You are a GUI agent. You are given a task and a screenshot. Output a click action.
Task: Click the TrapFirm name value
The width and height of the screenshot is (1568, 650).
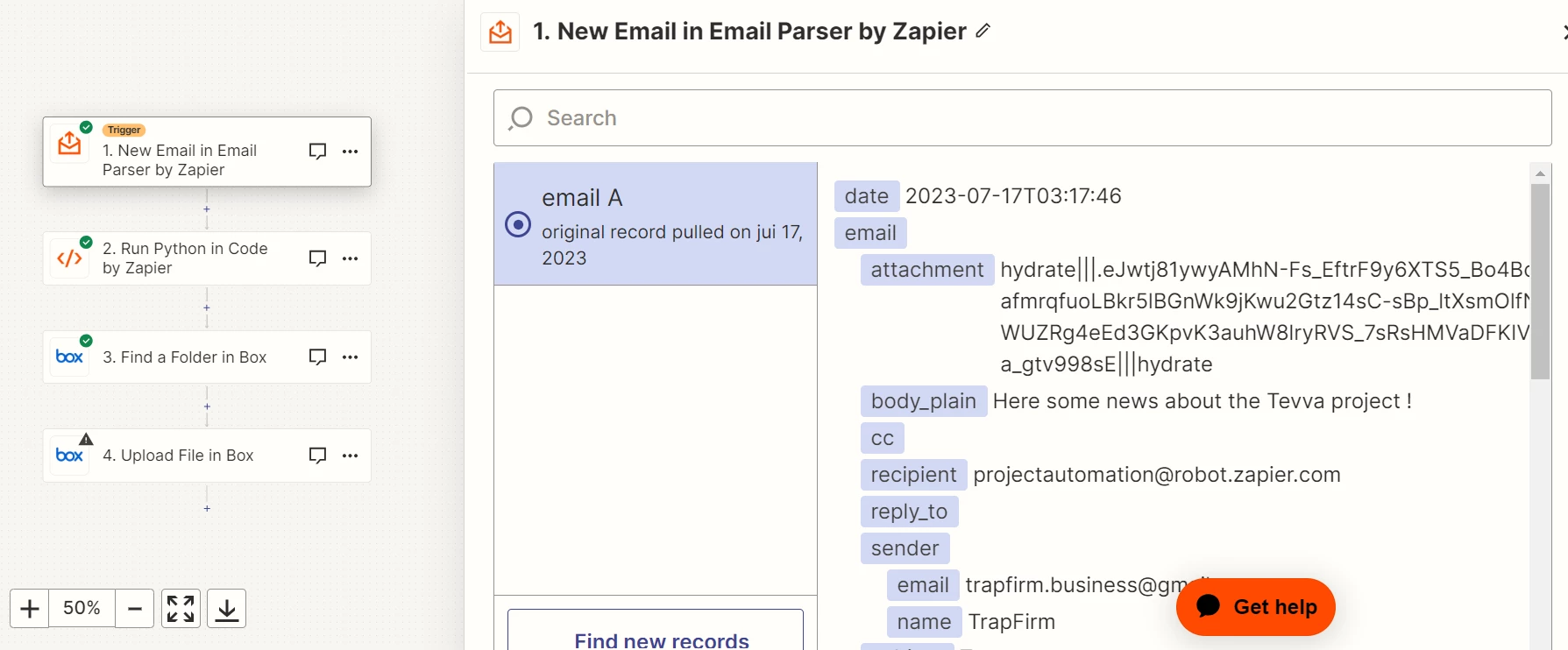coord(1011,622)
